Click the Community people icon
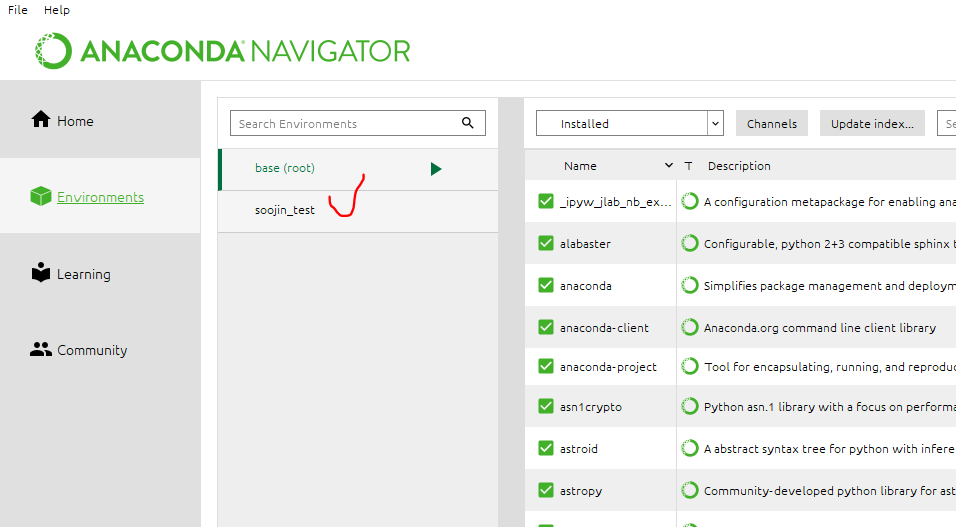Screen dimensions: 956x527 [x=41, y=350]
